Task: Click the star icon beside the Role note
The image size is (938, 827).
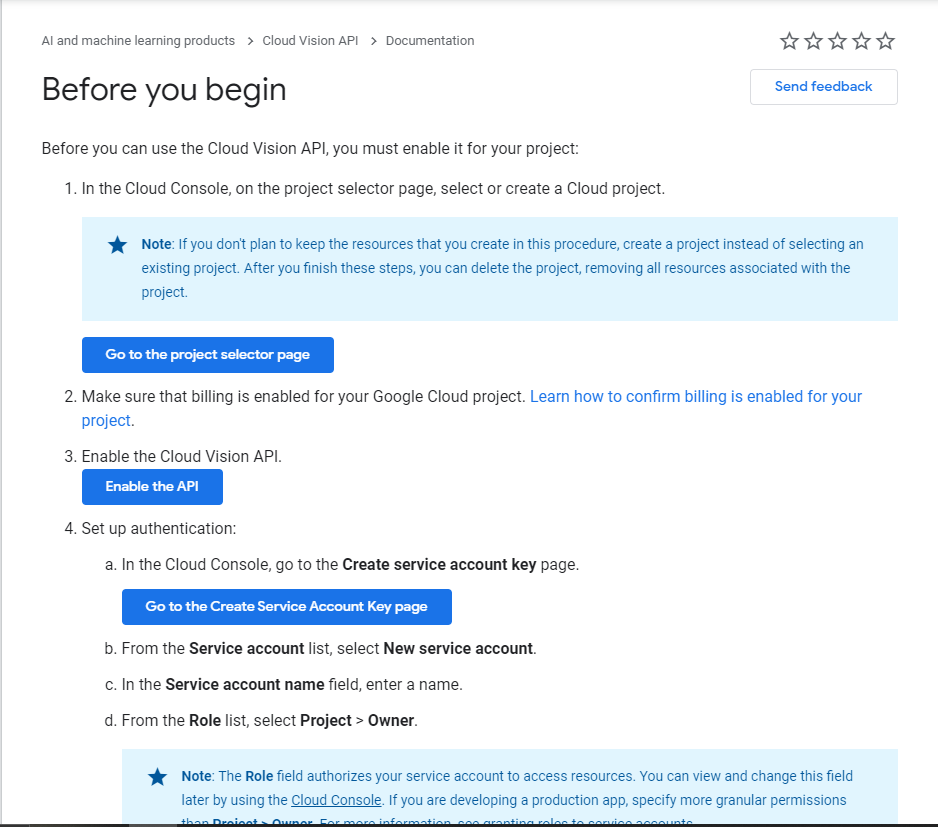Action: 158,777
